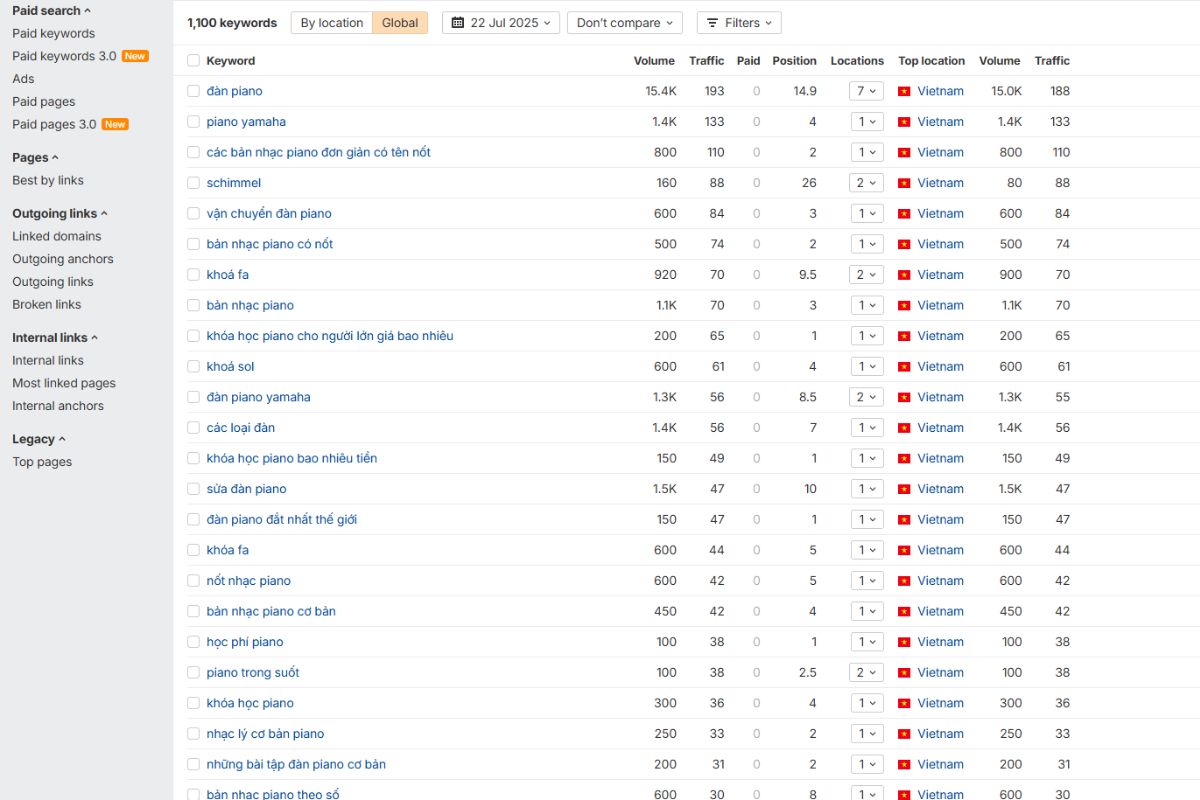Screen dimensions: 1200x800
Task: Open the keyword link các bản nhạc piano đơn giản có tên nốt
Action: [319, 152]
